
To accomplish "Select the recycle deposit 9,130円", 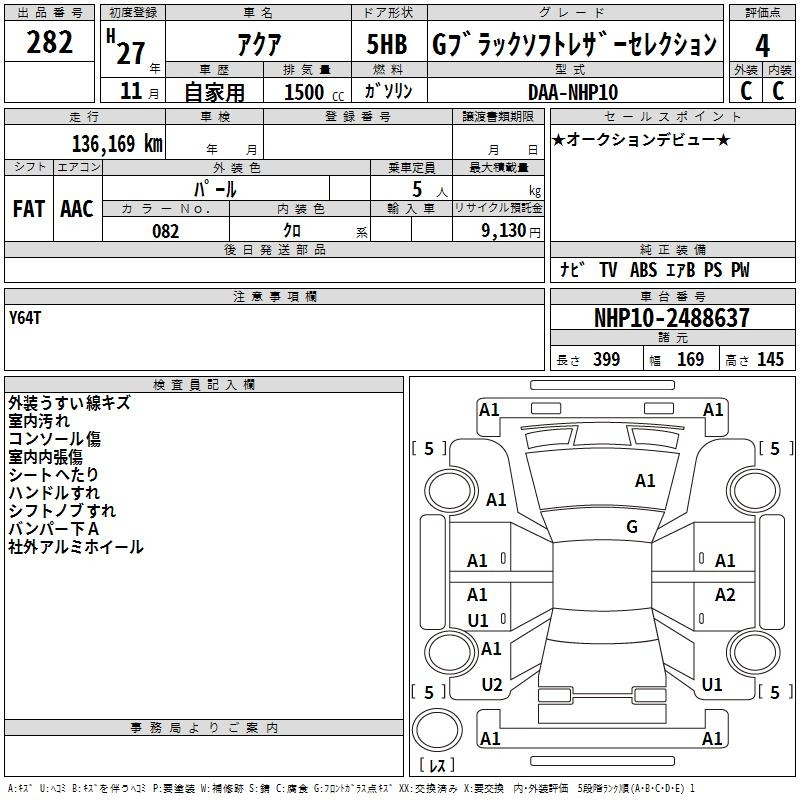I will pyautogui.click(x=511, y=231).
